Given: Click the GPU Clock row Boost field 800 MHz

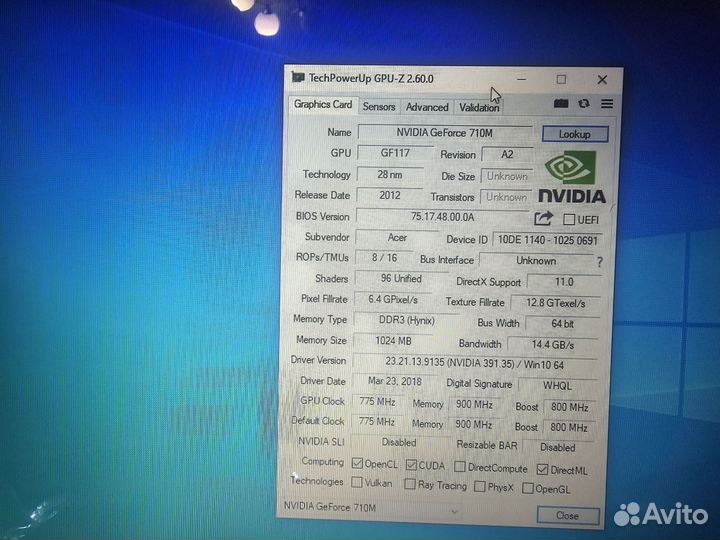Looking at the screenshot, I should pyautogui.click(x=569, y=407).
